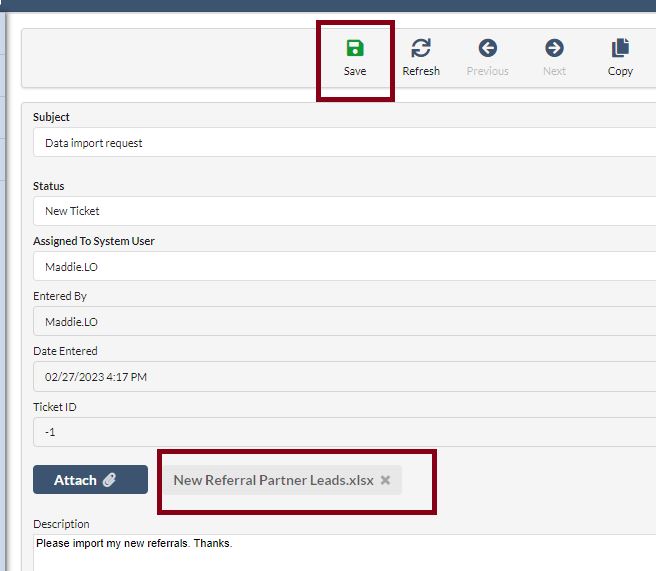This screenshot has width=656, height=571.
Task: Open the attached New Referral Partner Leads.xlsx file name
Action: click(x=273, y=480)
